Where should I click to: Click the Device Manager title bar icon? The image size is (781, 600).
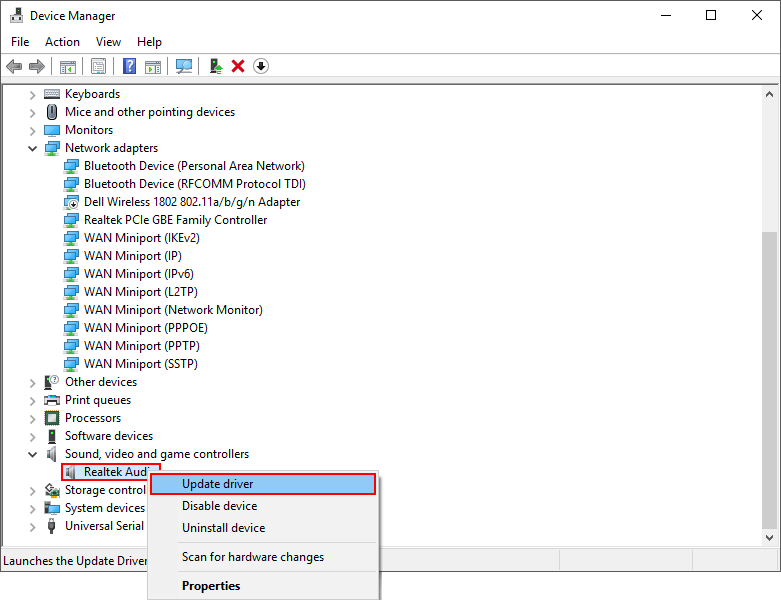(x=16, y=15)
